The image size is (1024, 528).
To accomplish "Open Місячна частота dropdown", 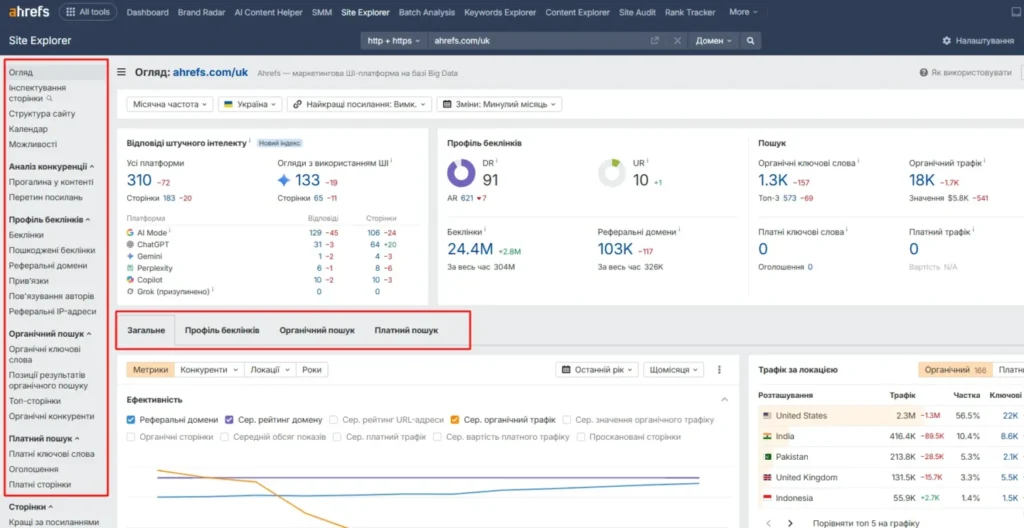I will pos(170,105).
